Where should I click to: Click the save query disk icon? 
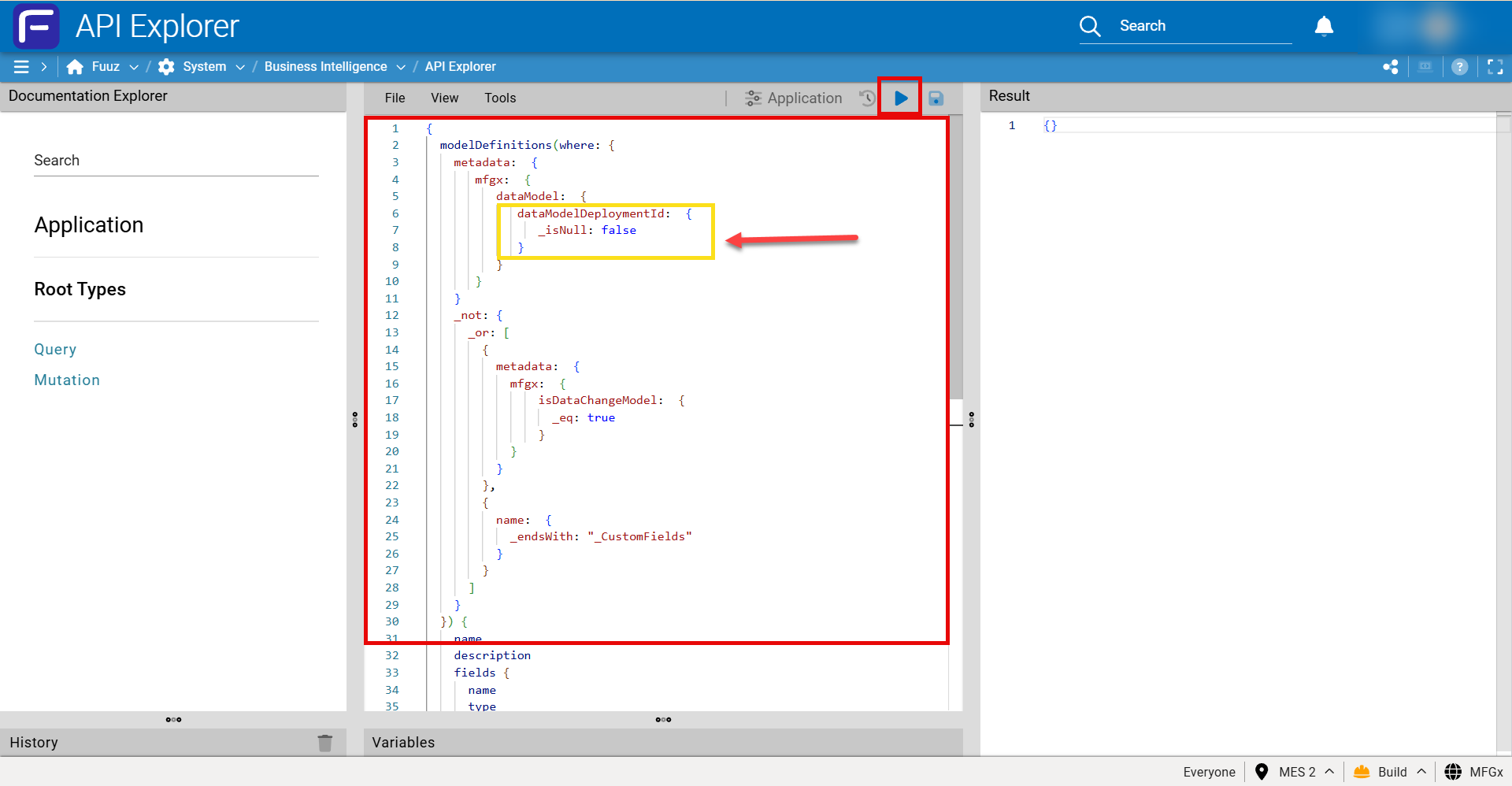pyautogui.click(x=936, y=98)
